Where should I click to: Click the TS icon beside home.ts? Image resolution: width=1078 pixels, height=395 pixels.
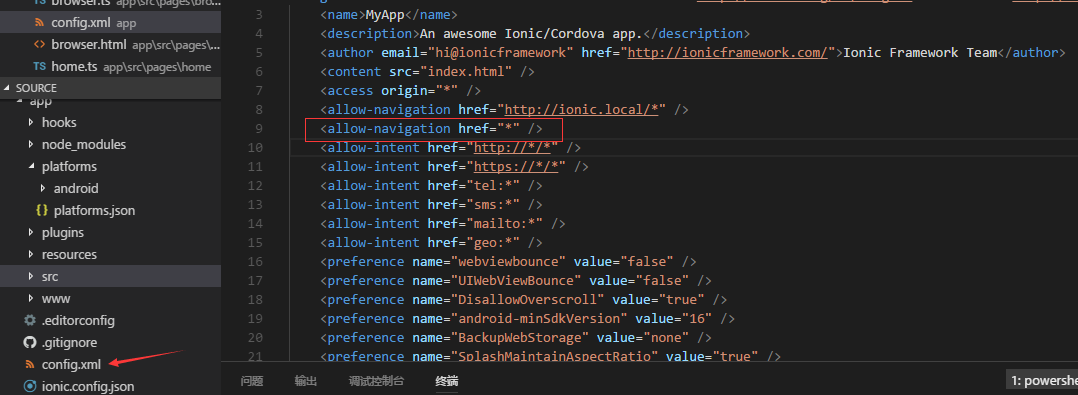(39, 67)
